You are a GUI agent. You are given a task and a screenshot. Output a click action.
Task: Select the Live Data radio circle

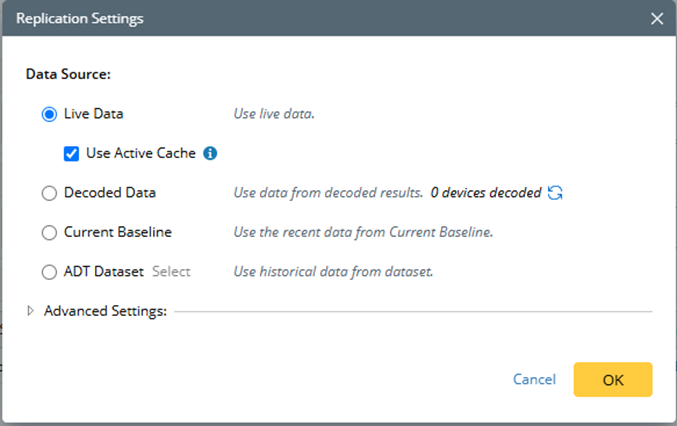[x=49, y=114]
